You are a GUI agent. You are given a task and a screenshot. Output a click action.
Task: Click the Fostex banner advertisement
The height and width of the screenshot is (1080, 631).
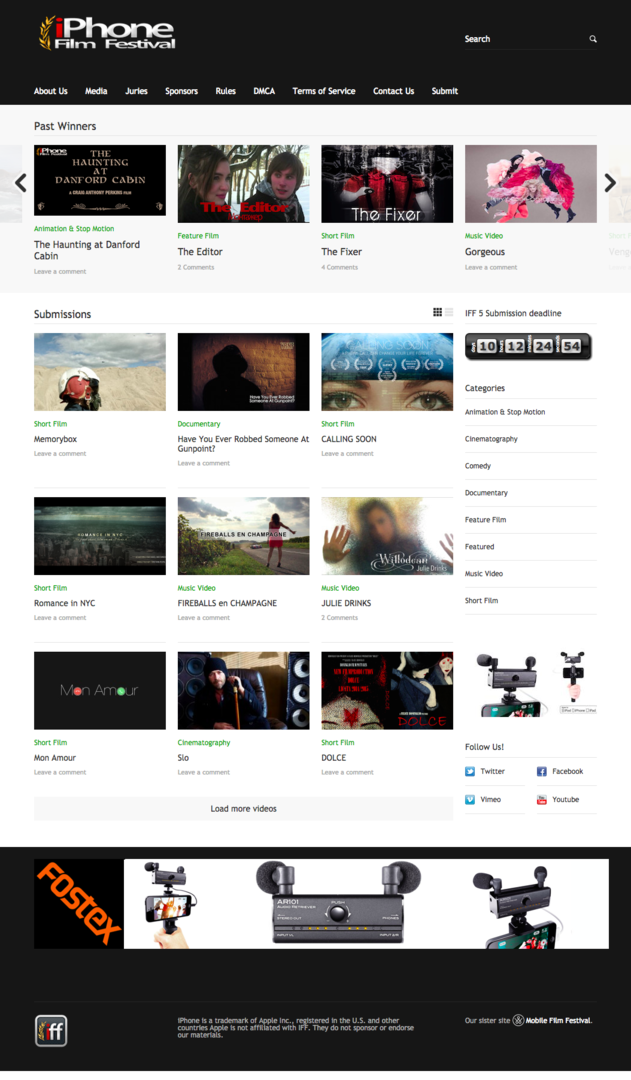coord(321,904)
